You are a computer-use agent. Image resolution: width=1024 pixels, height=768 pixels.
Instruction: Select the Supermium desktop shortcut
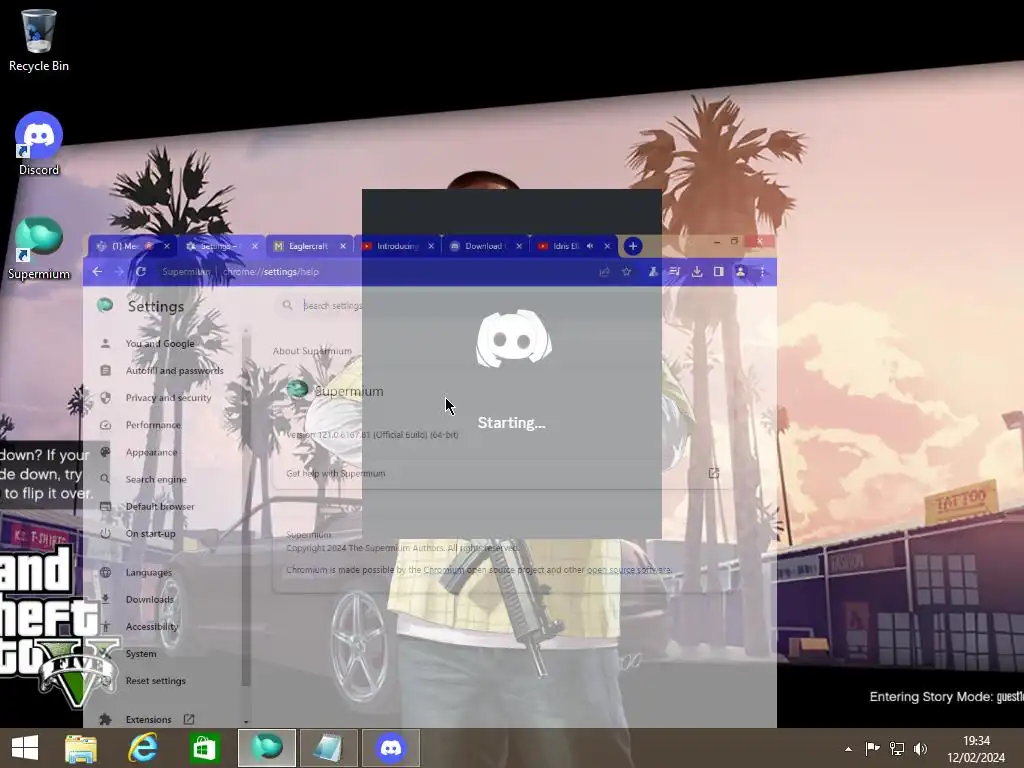[39, 249]
